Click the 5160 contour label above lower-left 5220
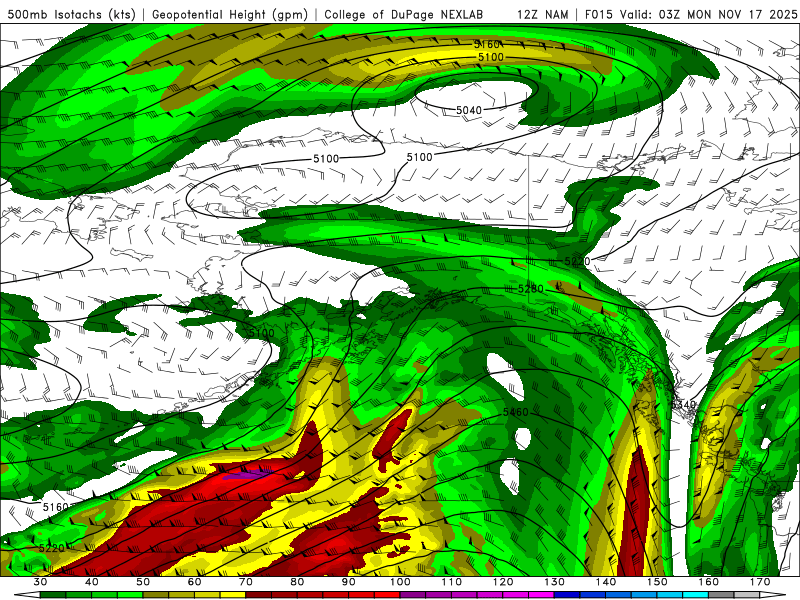The height and width of the screenshot is (600, 800). (x=55, y=507)
